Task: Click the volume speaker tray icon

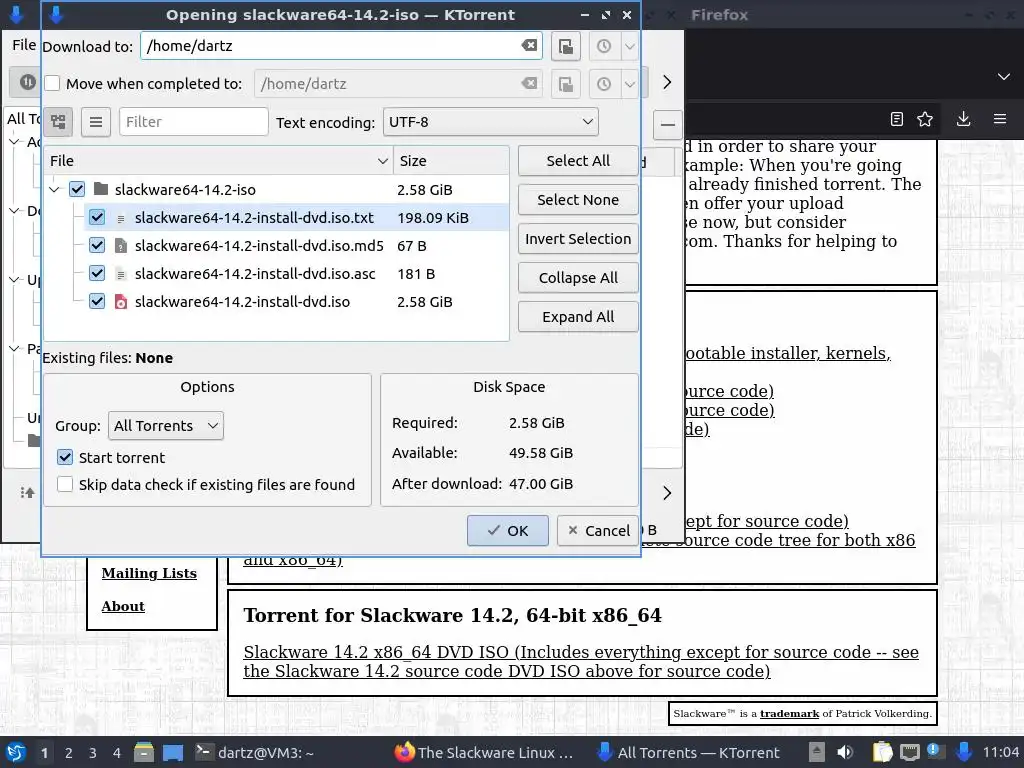Action: pyautogui.click(x=845, y=752)
